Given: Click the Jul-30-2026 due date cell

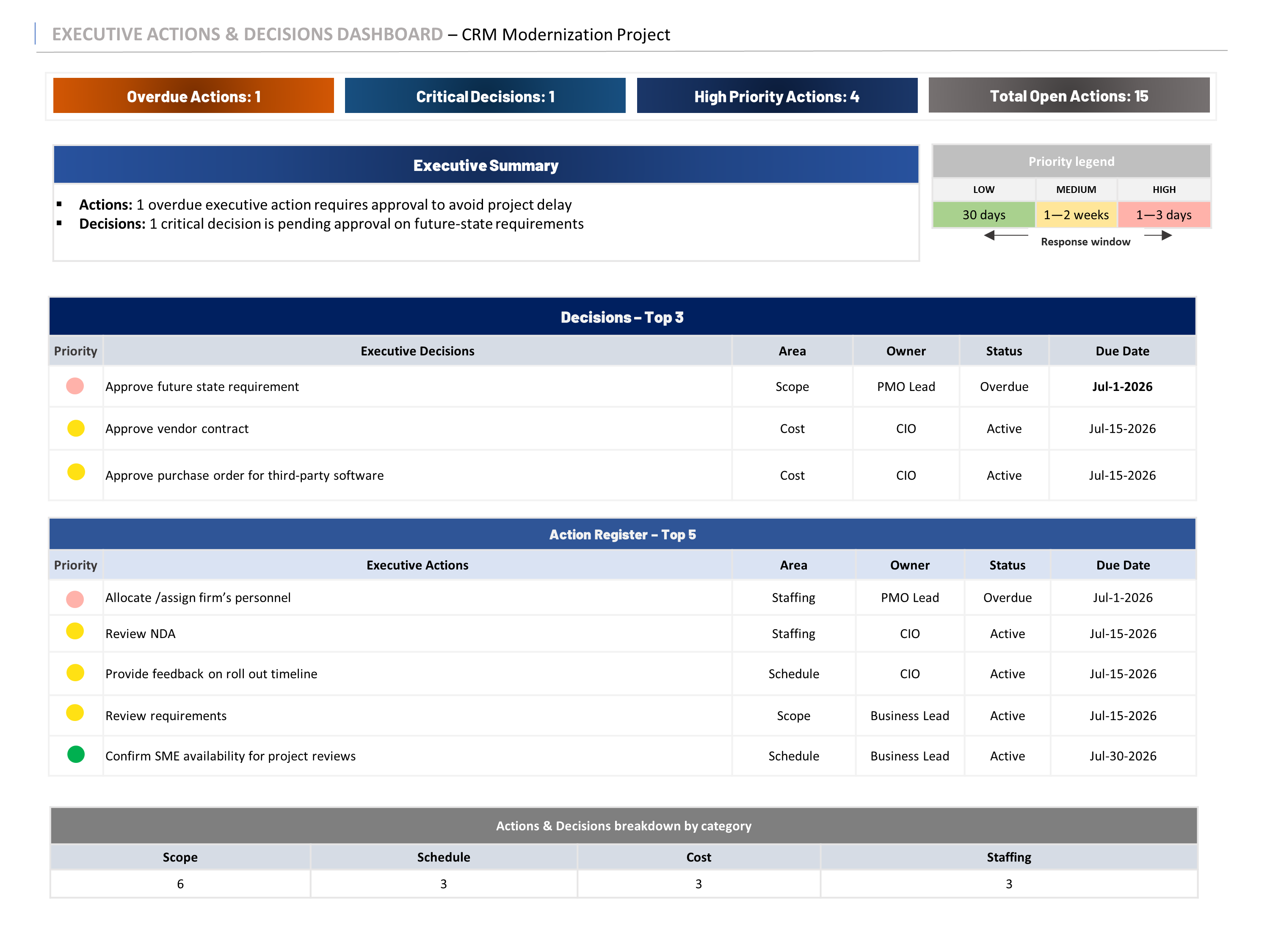Looking at the screenshot, I should click(1123, 756).
